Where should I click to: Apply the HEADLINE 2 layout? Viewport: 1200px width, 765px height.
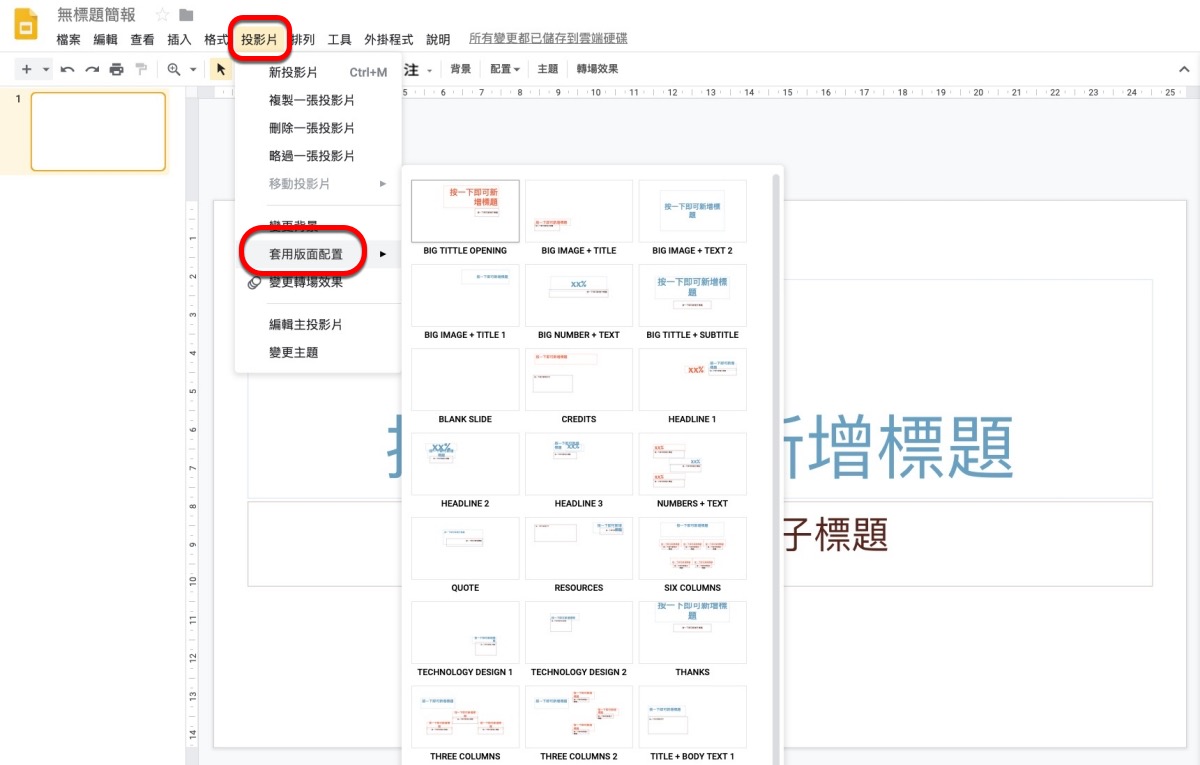pos(465,464)
